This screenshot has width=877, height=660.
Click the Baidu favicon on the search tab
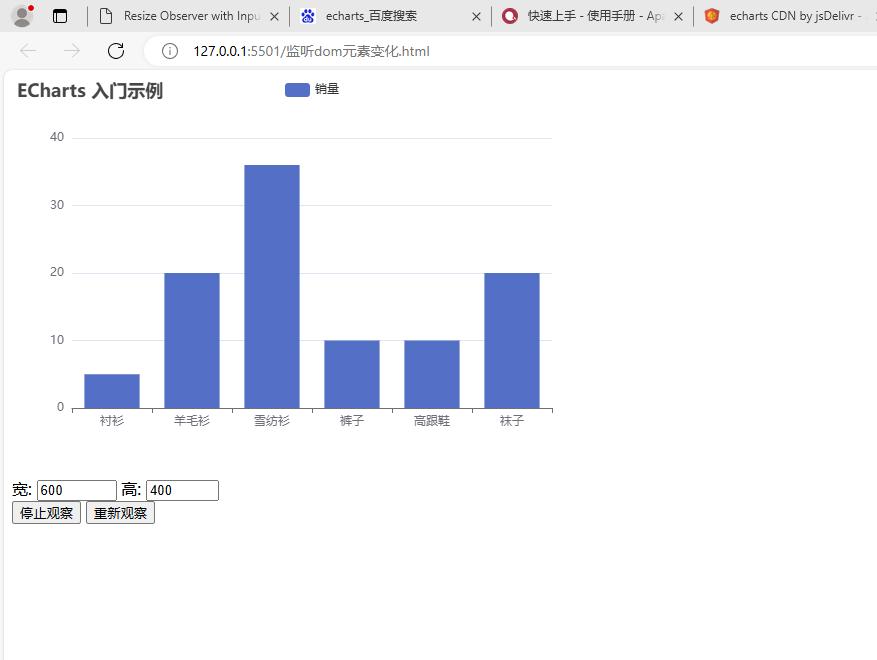306,16
